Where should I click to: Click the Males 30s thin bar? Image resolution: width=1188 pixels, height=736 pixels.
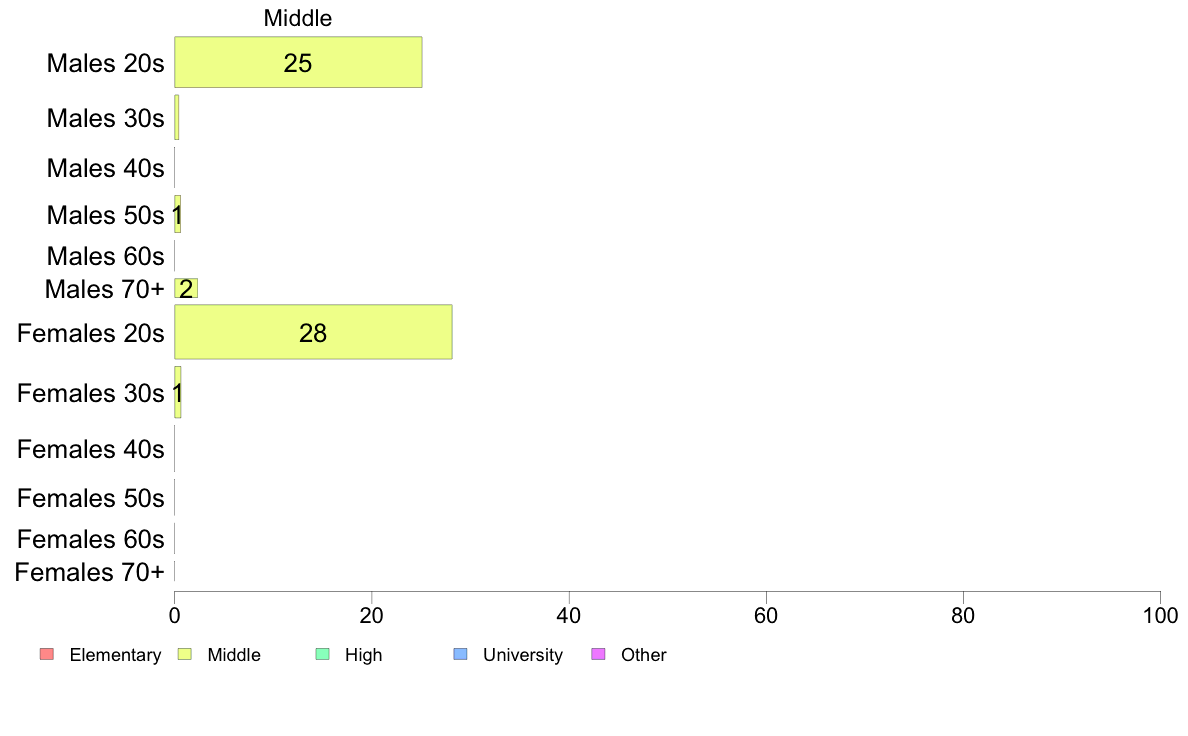tap(177, 117)
